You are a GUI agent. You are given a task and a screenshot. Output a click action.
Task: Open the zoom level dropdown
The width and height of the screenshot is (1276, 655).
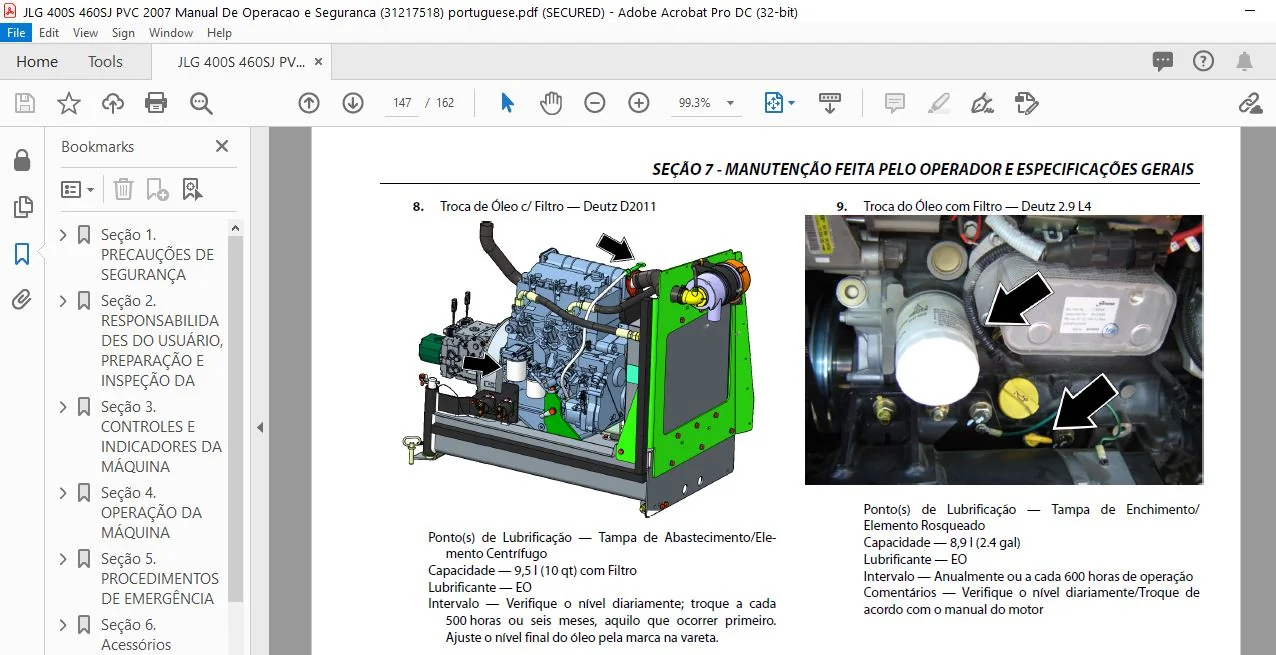click(730, 103)
